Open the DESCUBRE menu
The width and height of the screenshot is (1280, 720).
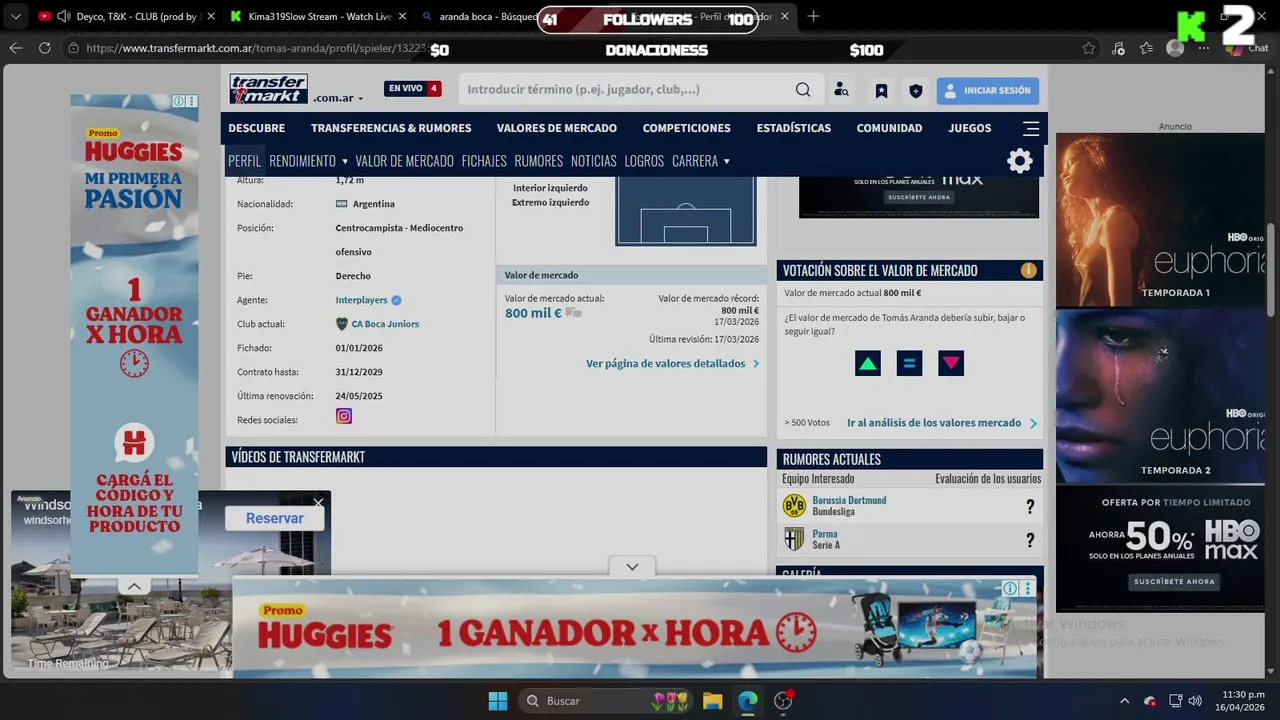256,128
